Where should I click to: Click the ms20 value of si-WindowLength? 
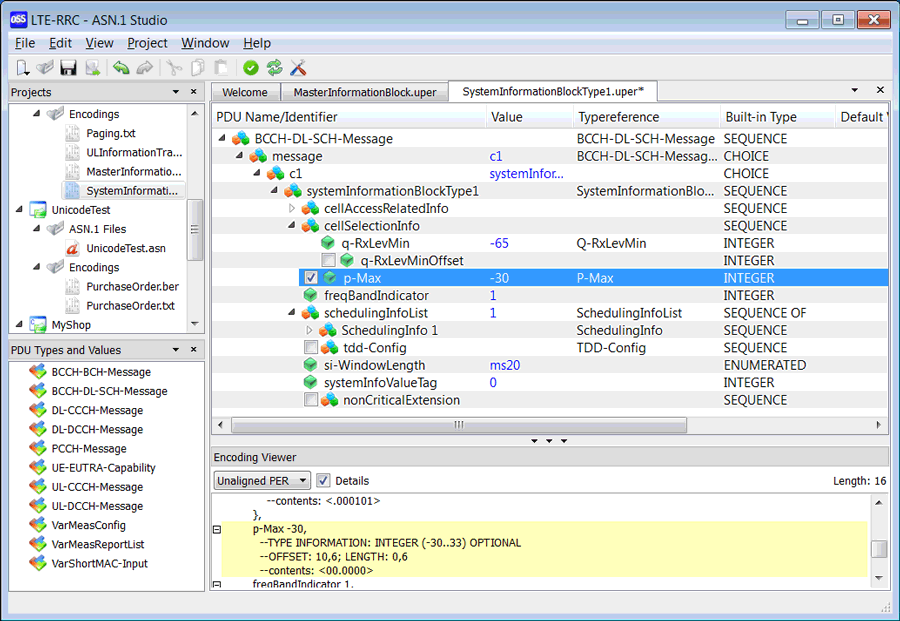505,365
